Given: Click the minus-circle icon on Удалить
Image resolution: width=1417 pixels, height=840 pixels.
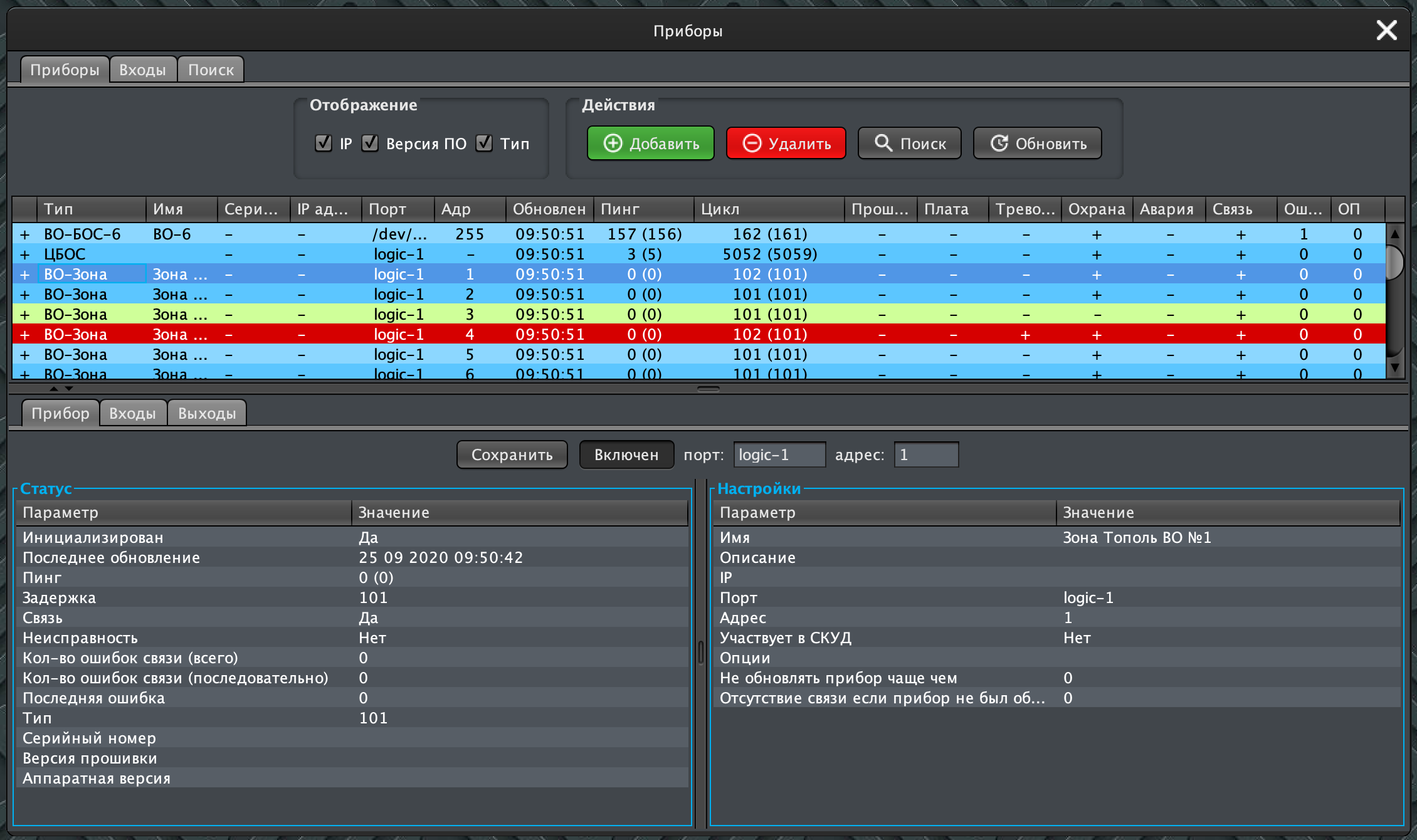Looking at the screenshot, I should coord(752,144).
